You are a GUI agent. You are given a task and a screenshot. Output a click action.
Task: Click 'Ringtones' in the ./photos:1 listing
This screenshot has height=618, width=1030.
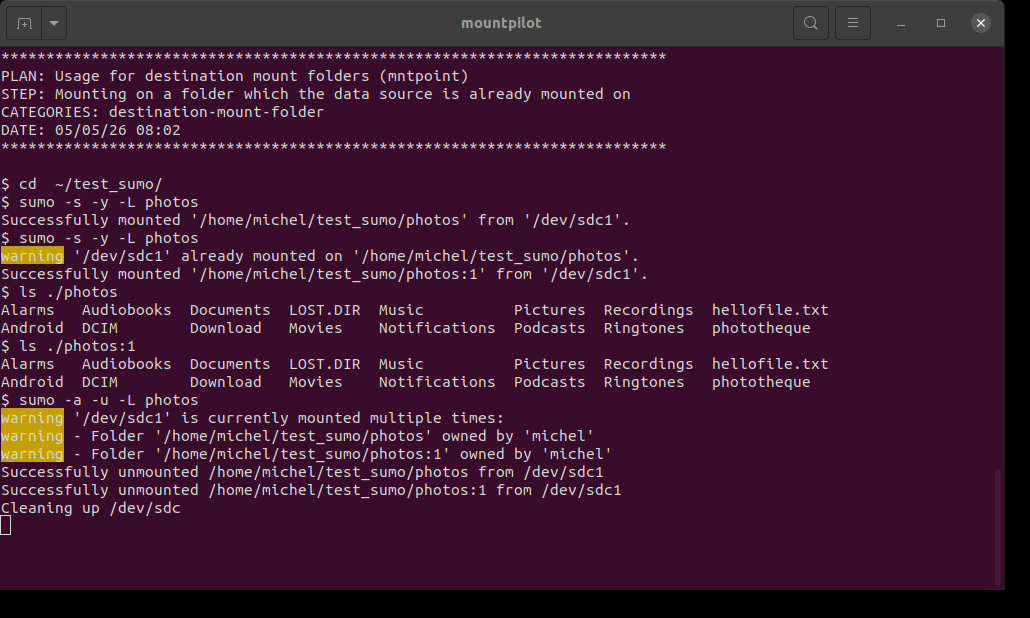(x=644, y=382)
